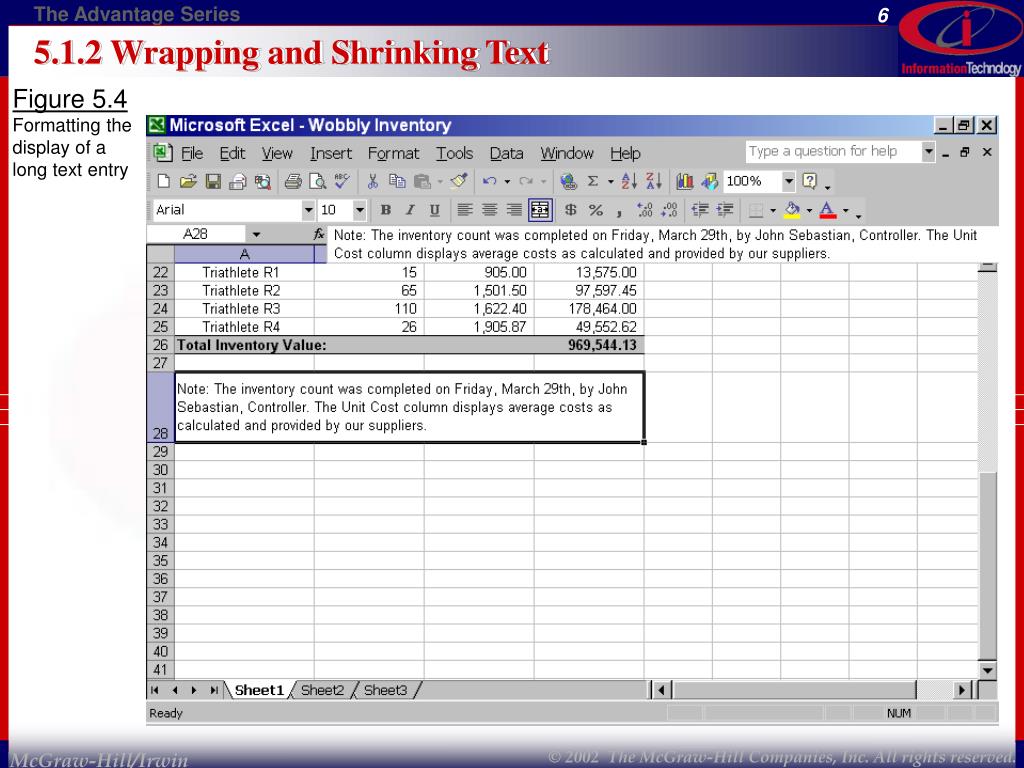This screenshot has height=768, width=1024.
Task: Run the Spelling check icon
Action: pos(342,182)
